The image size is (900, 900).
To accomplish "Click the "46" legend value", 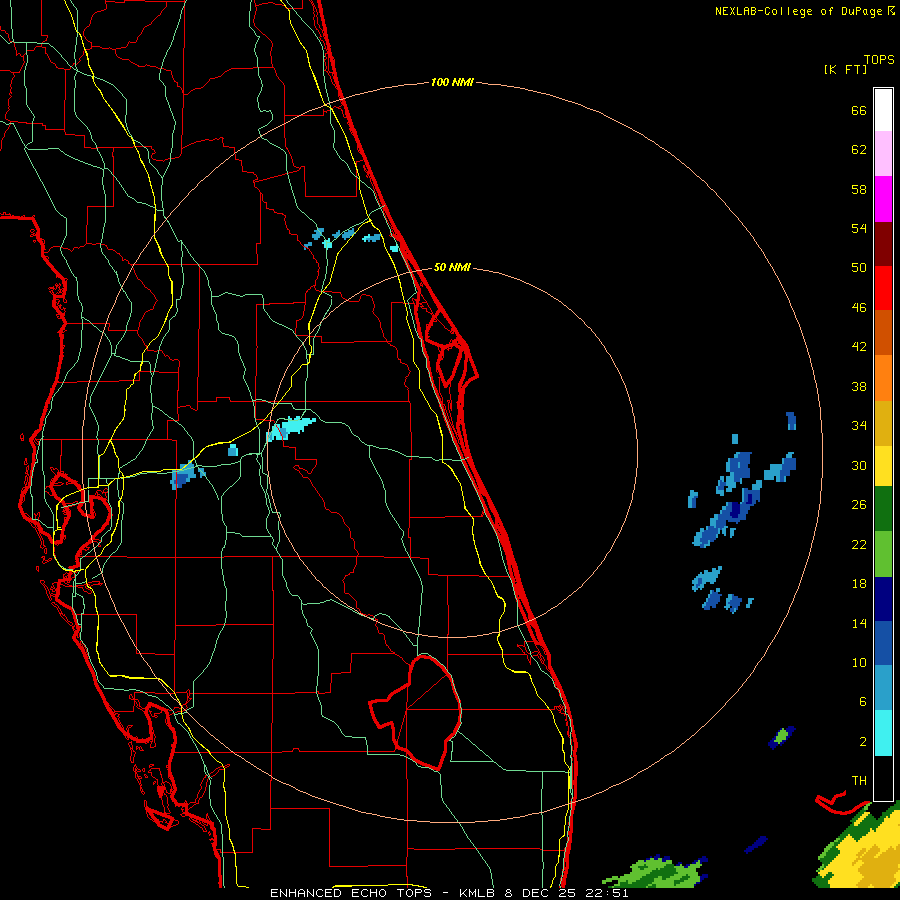I will click(859, 308).
